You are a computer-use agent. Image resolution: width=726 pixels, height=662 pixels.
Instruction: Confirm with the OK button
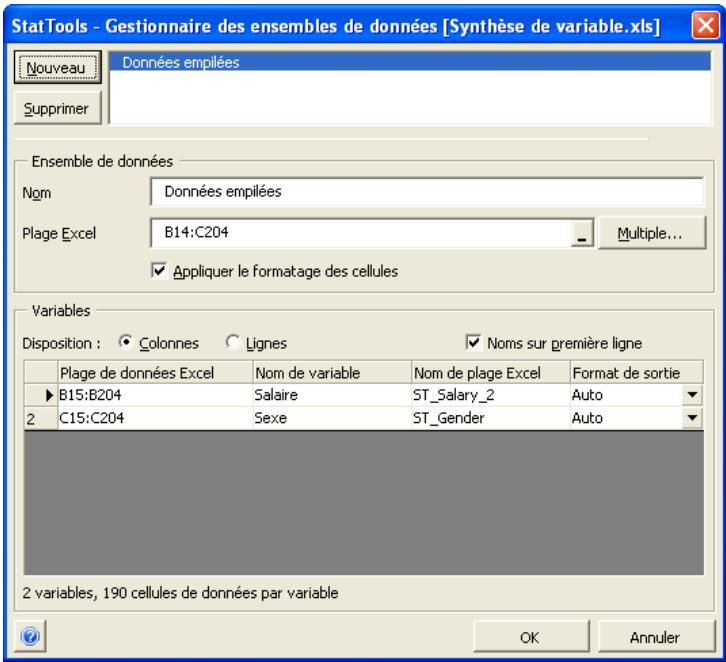tap(531, 637)
